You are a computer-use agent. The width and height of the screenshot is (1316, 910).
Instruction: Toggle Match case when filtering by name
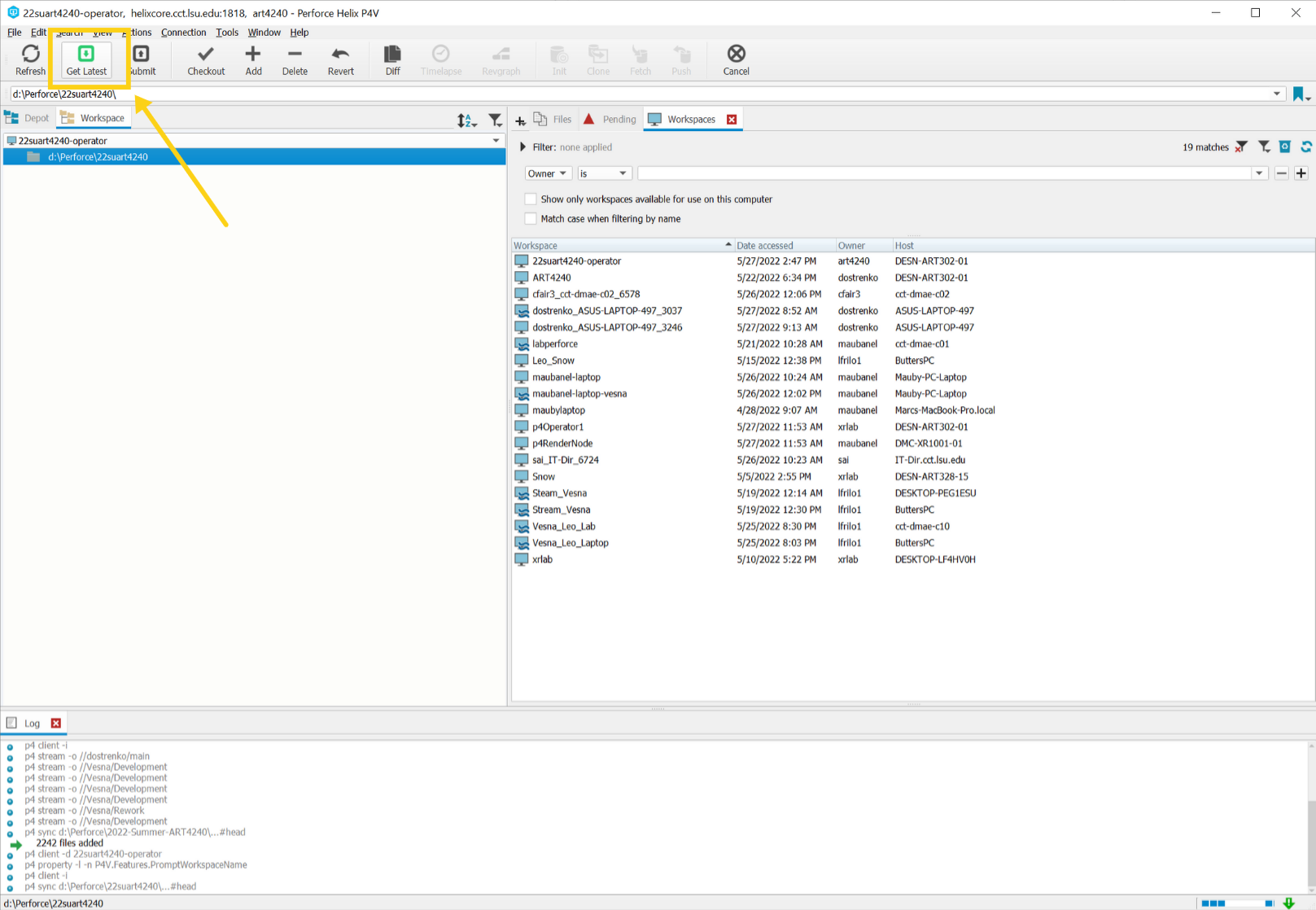(x=531, y=218)
